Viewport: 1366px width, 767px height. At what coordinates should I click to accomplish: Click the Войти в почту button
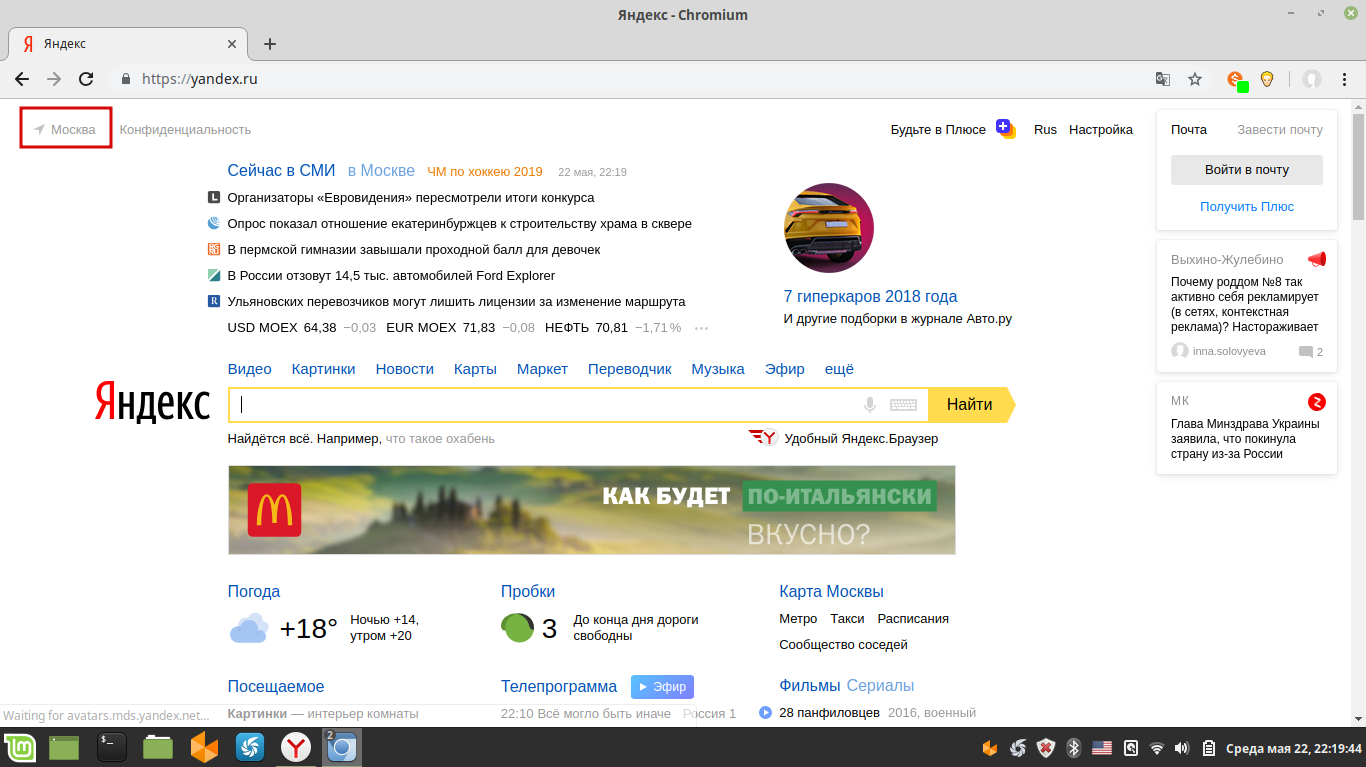click(x=1246, y=169)
